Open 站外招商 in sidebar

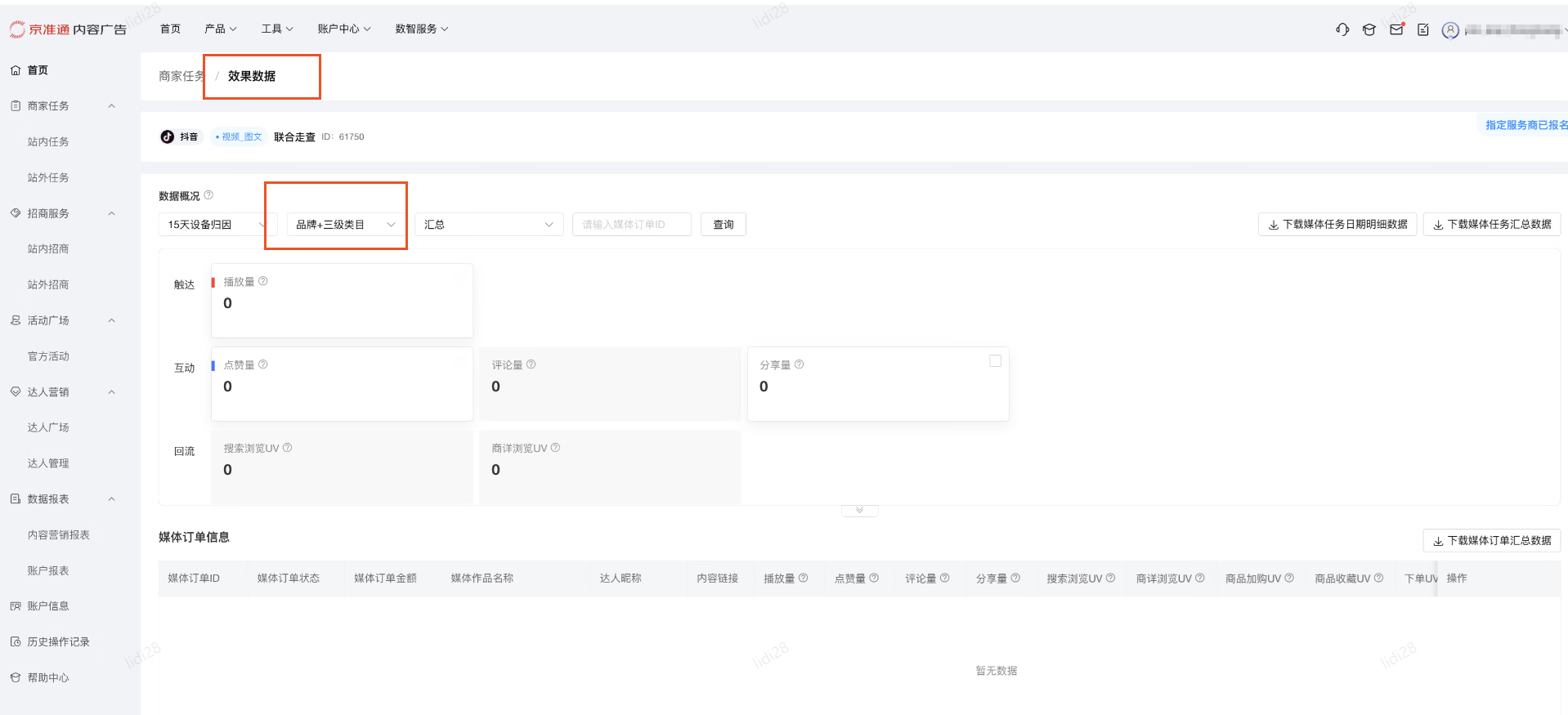(x=48, y=285)
